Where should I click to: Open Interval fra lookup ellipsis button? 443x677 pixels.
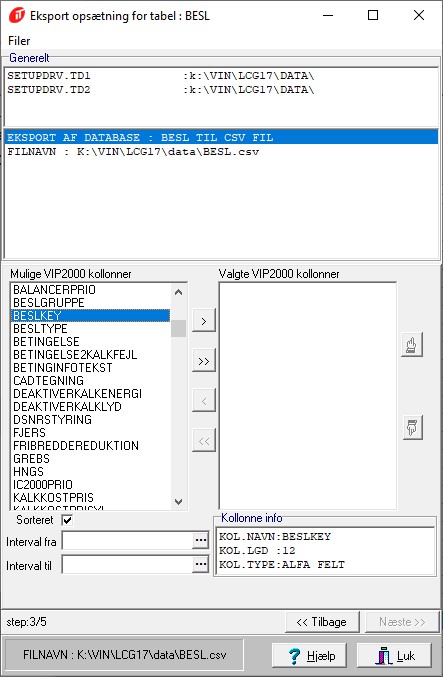tap(200, 541)
